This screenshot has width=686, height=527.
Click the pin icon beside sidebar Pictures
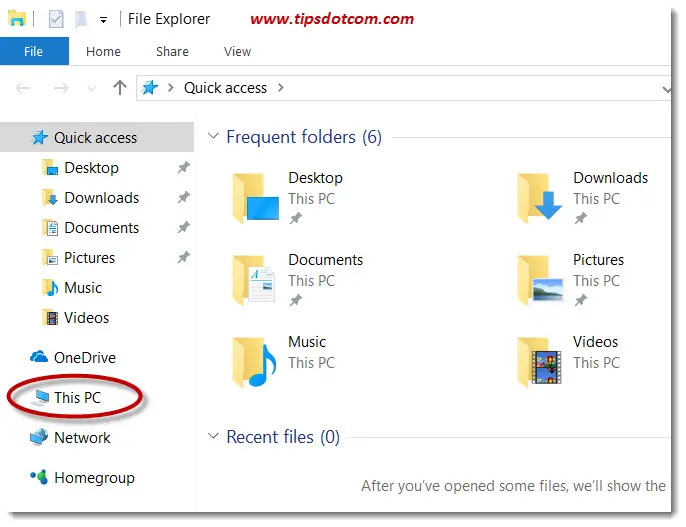click(x=184, y=257)
